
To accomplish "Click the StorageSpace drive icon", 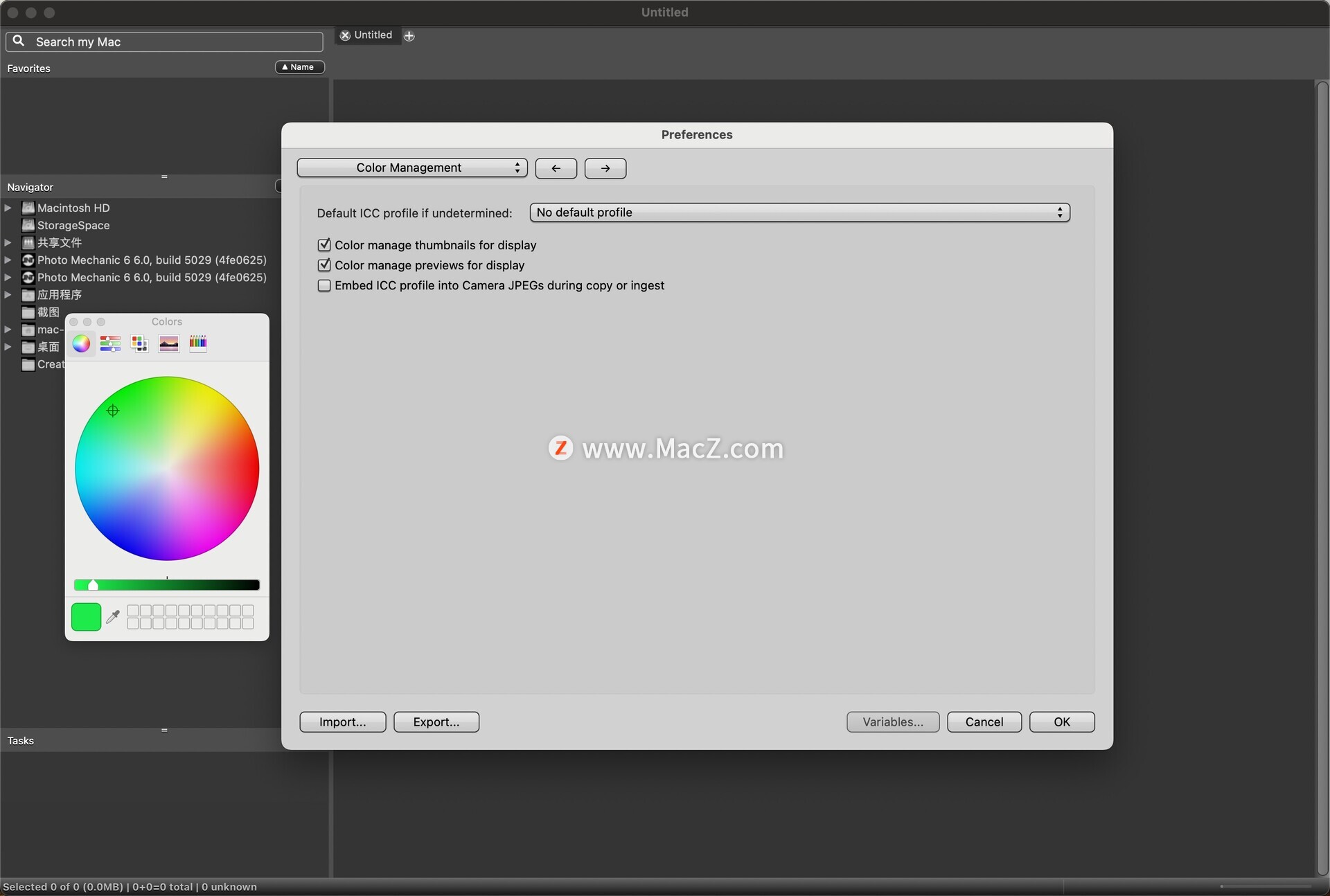I will point(28,225).
